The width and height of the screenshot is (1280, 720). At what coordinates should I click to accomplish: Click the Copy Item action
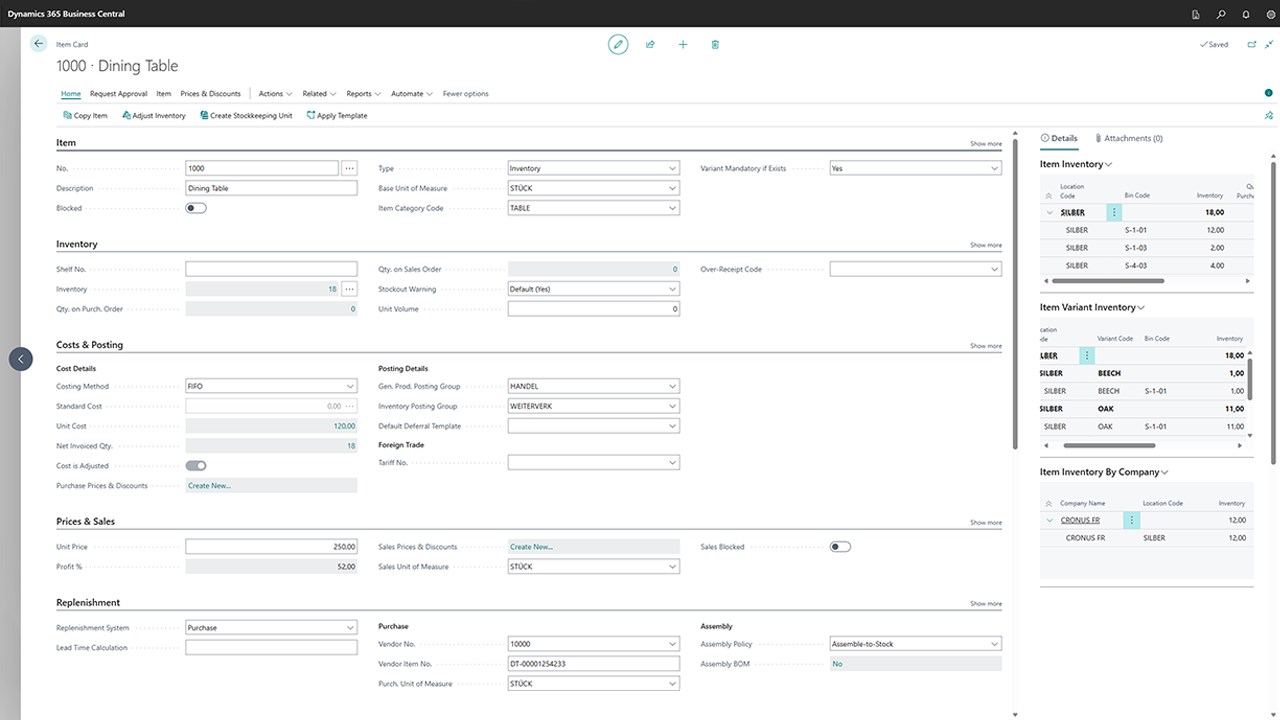coord(85,115)
